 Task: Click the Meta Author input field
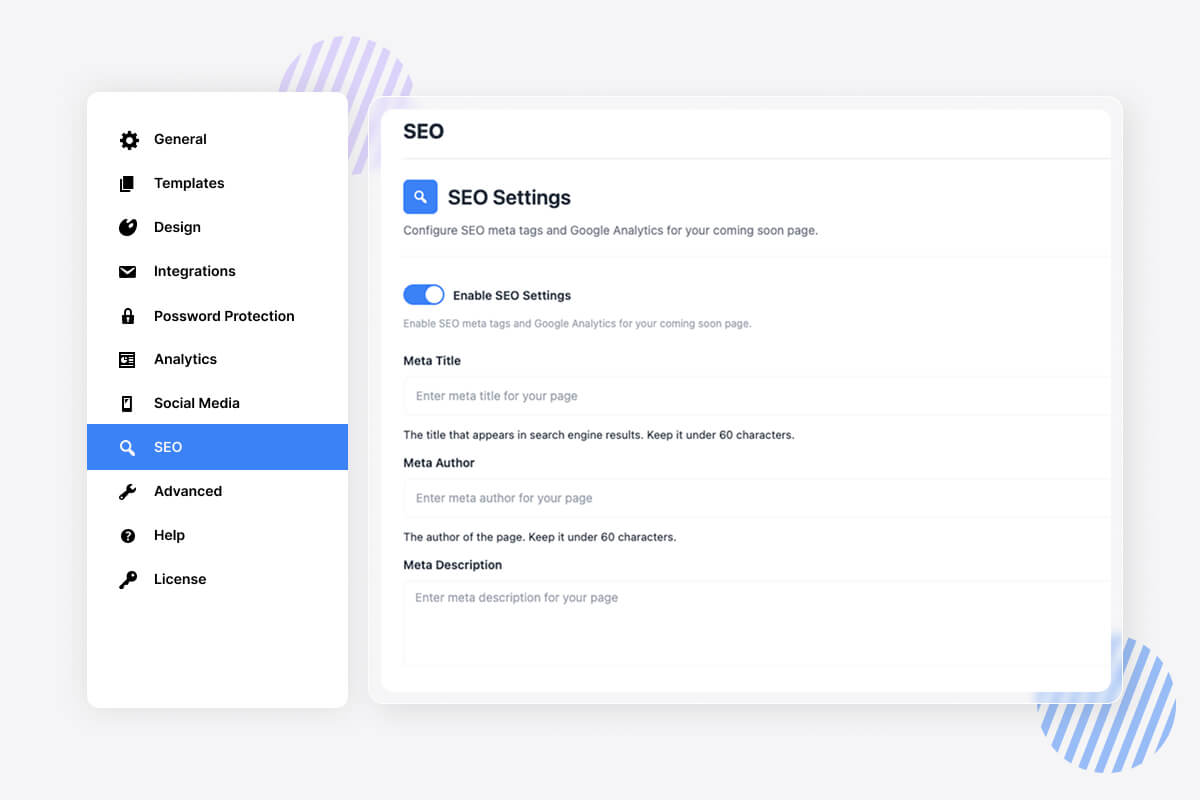tap(757, 498)
